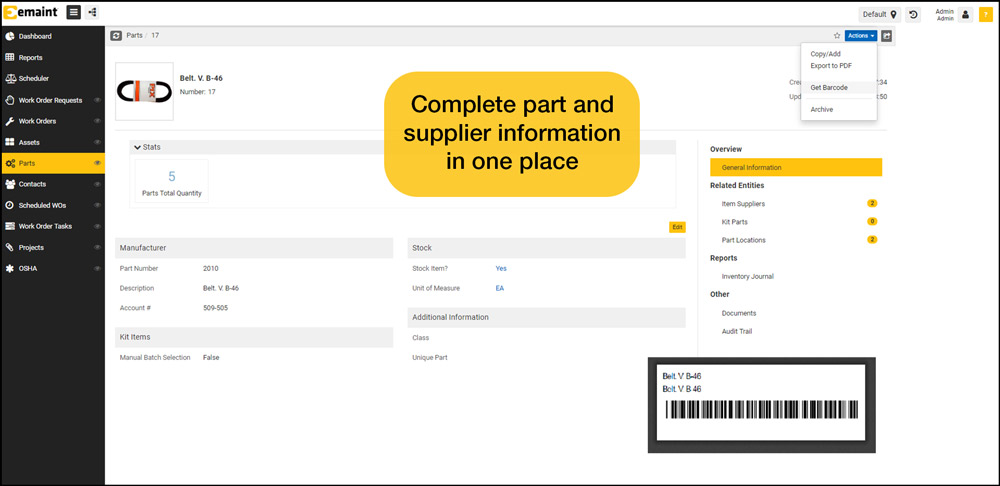Open the Default location selector
Screen dimensions: 1000x486
(x=880, y=15)
